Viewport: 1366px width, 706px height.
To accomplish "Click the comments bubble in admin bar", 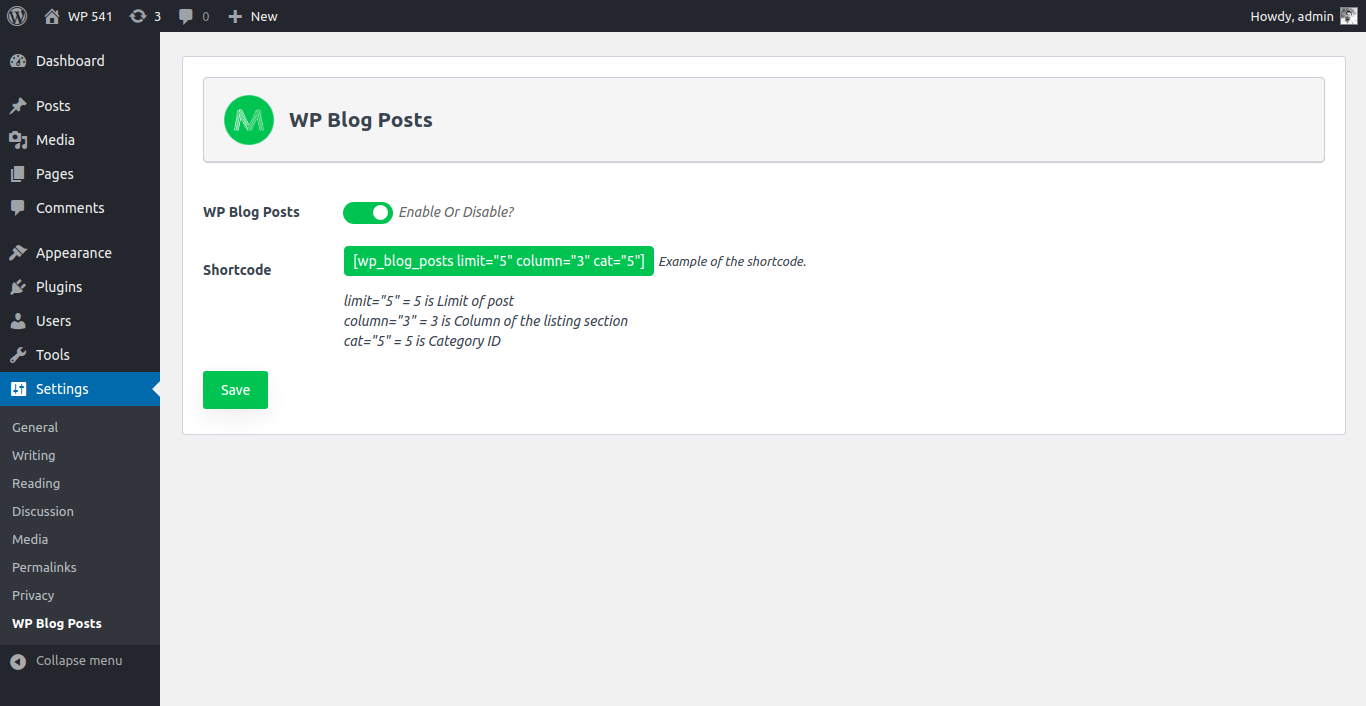I will [186, 16].
